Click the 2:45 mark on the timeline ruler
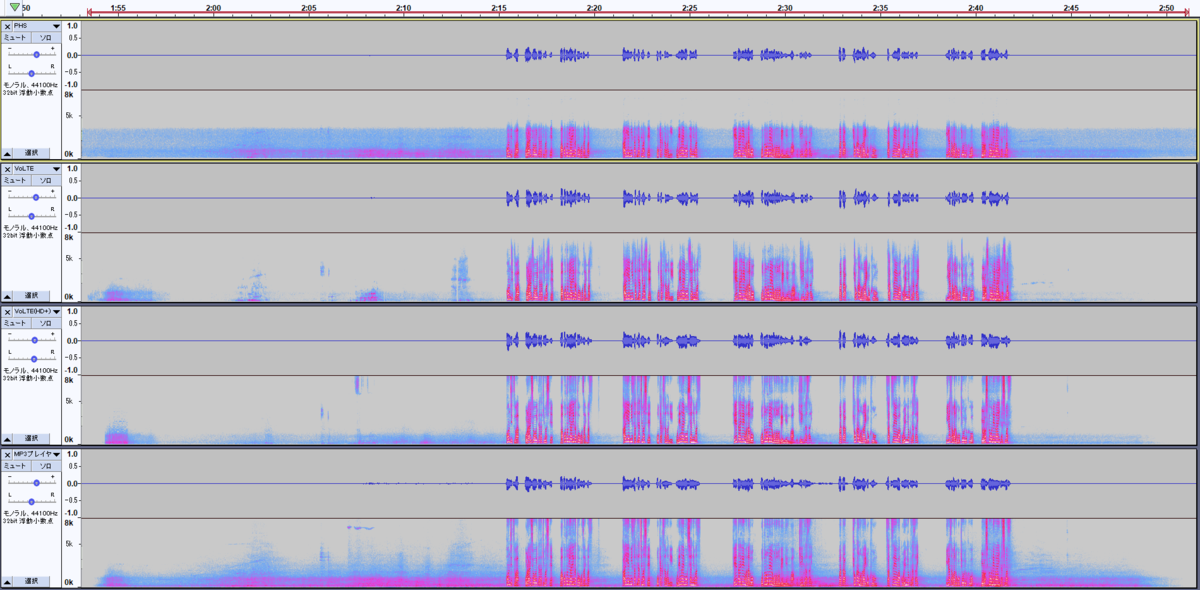 pyautogui.click(x=1071, y=8)
